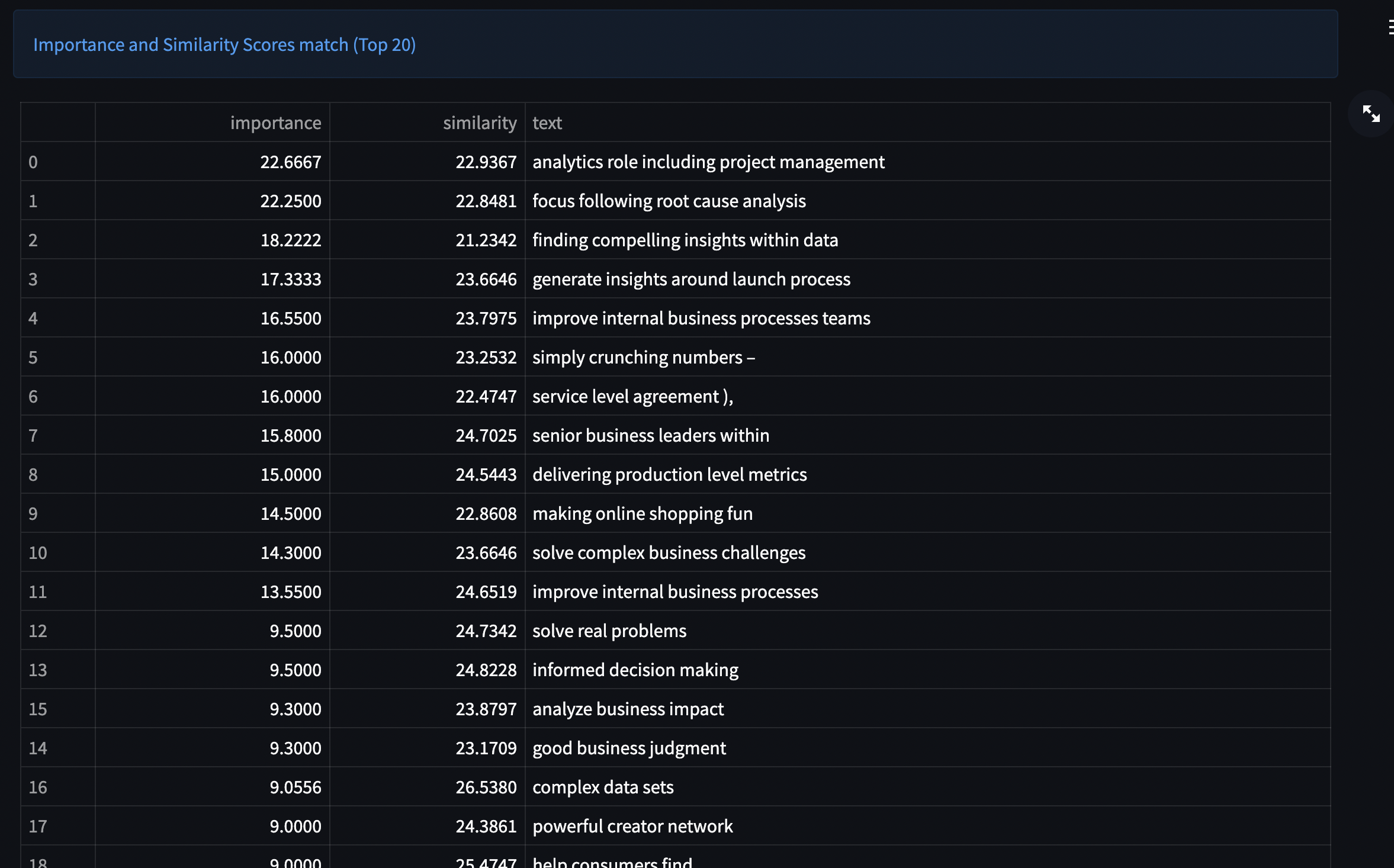Screen dimensions: 1394x868
Task: Select cell 'focus following root cause analysis'
Action: pyautogui.click(x=669, y=201)
